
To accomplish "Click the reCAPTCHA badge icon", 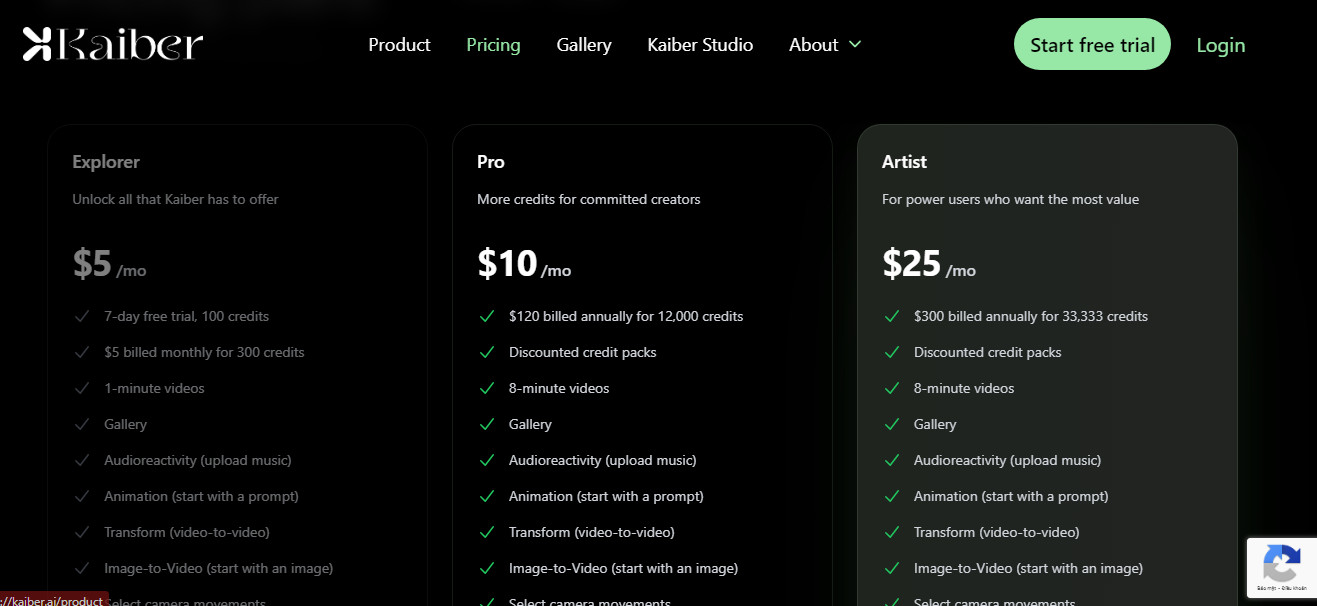I will click(1281, 564).
